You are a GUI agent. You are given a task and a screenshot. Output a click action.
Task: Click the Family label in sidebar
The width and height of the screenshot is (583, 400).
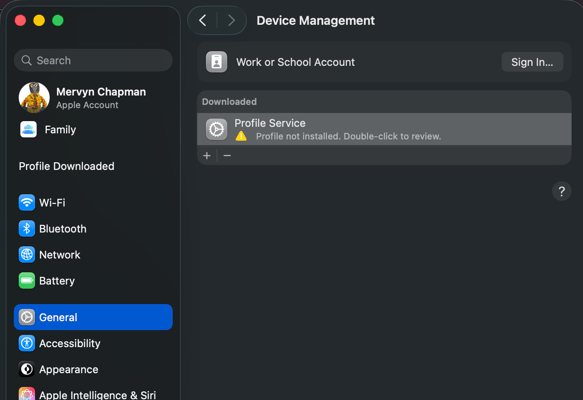click(60, 129)
